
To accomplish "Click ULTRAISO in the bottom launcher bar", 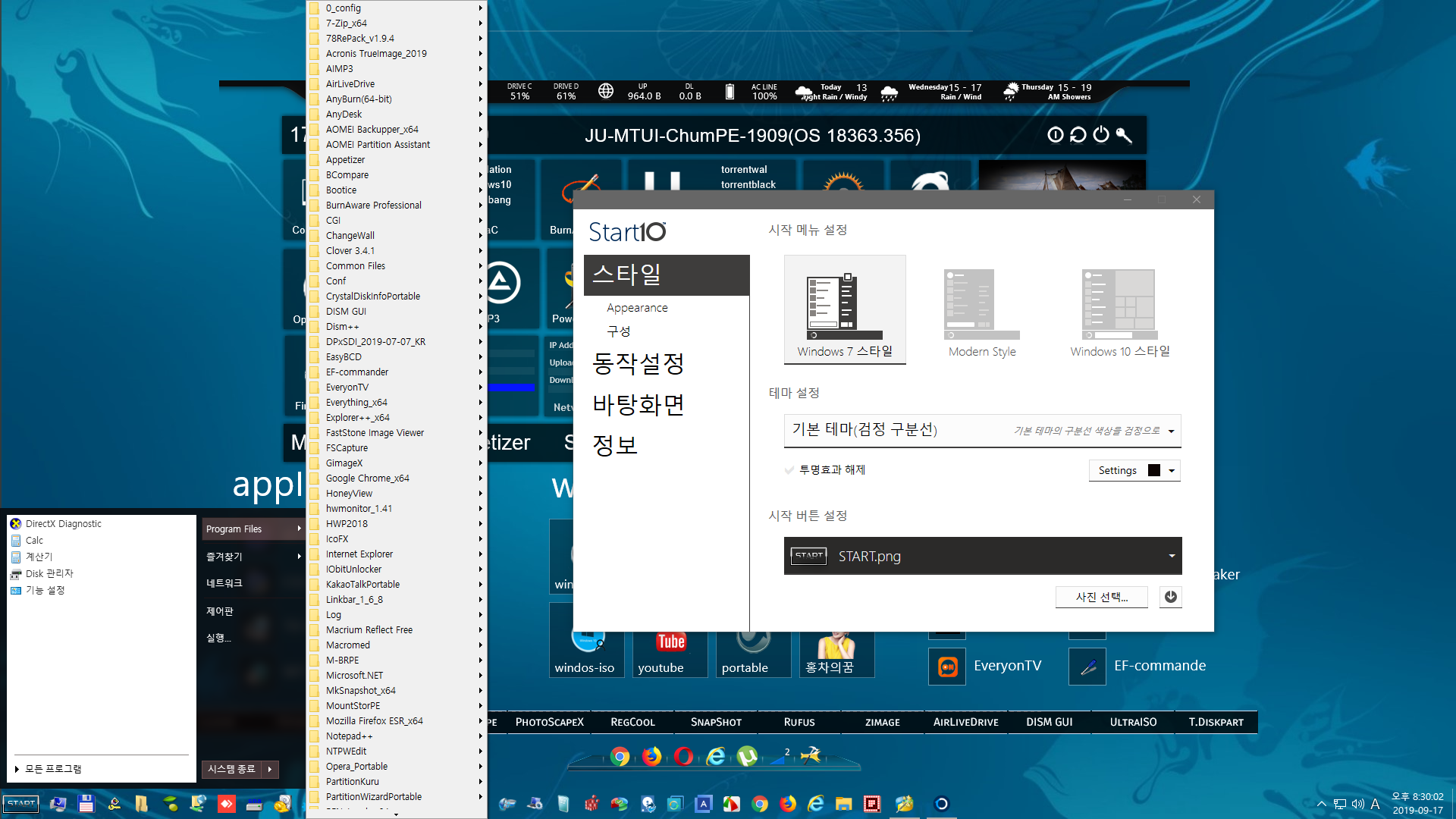I will coord(1133,722).
